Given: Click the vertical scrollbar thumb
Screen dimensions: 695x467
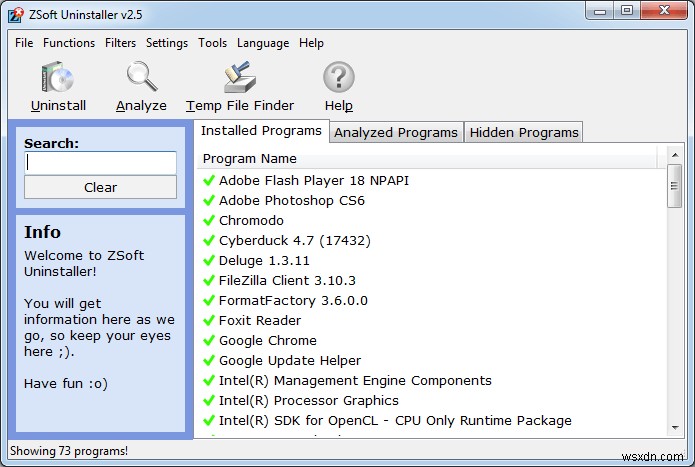Looking at the screenshot, I should (675, 186).
